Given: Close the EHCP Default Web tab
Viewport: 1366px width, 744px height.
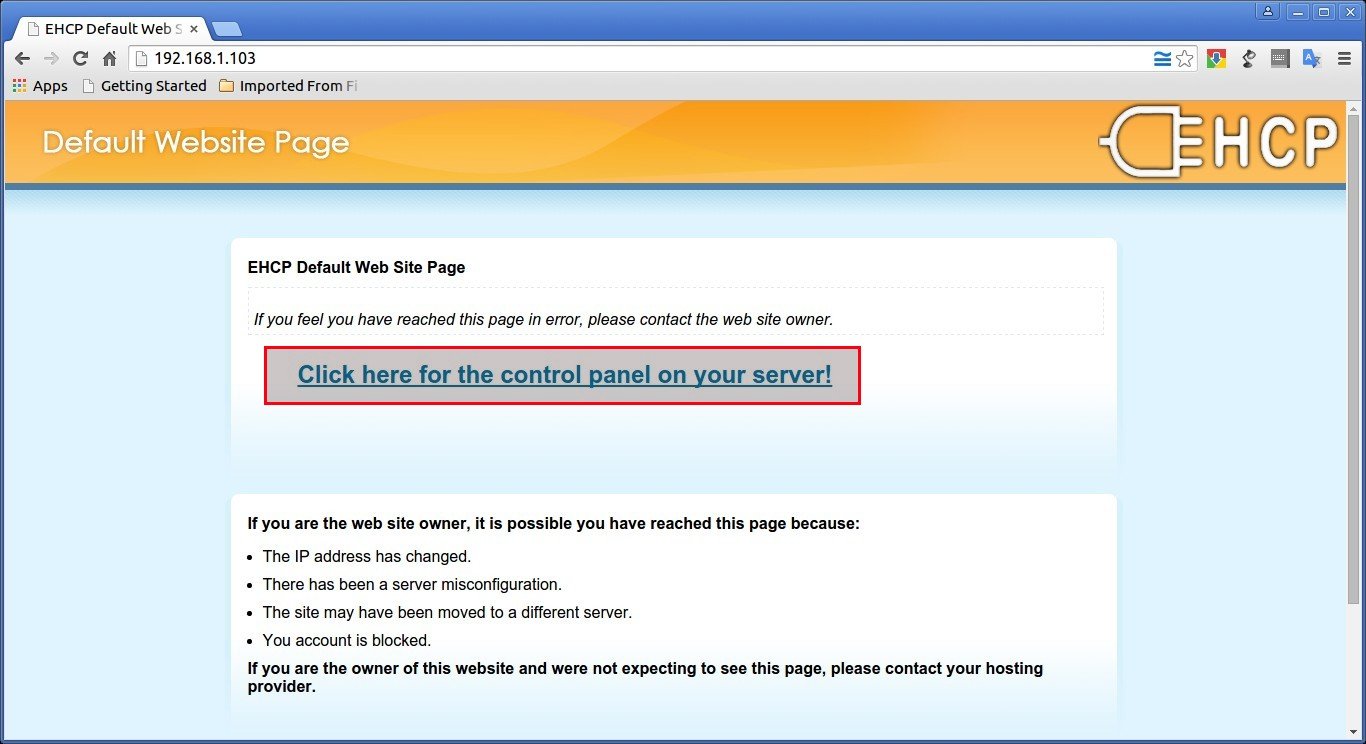Looking at the screenshot, I should [x=194, y=29].
